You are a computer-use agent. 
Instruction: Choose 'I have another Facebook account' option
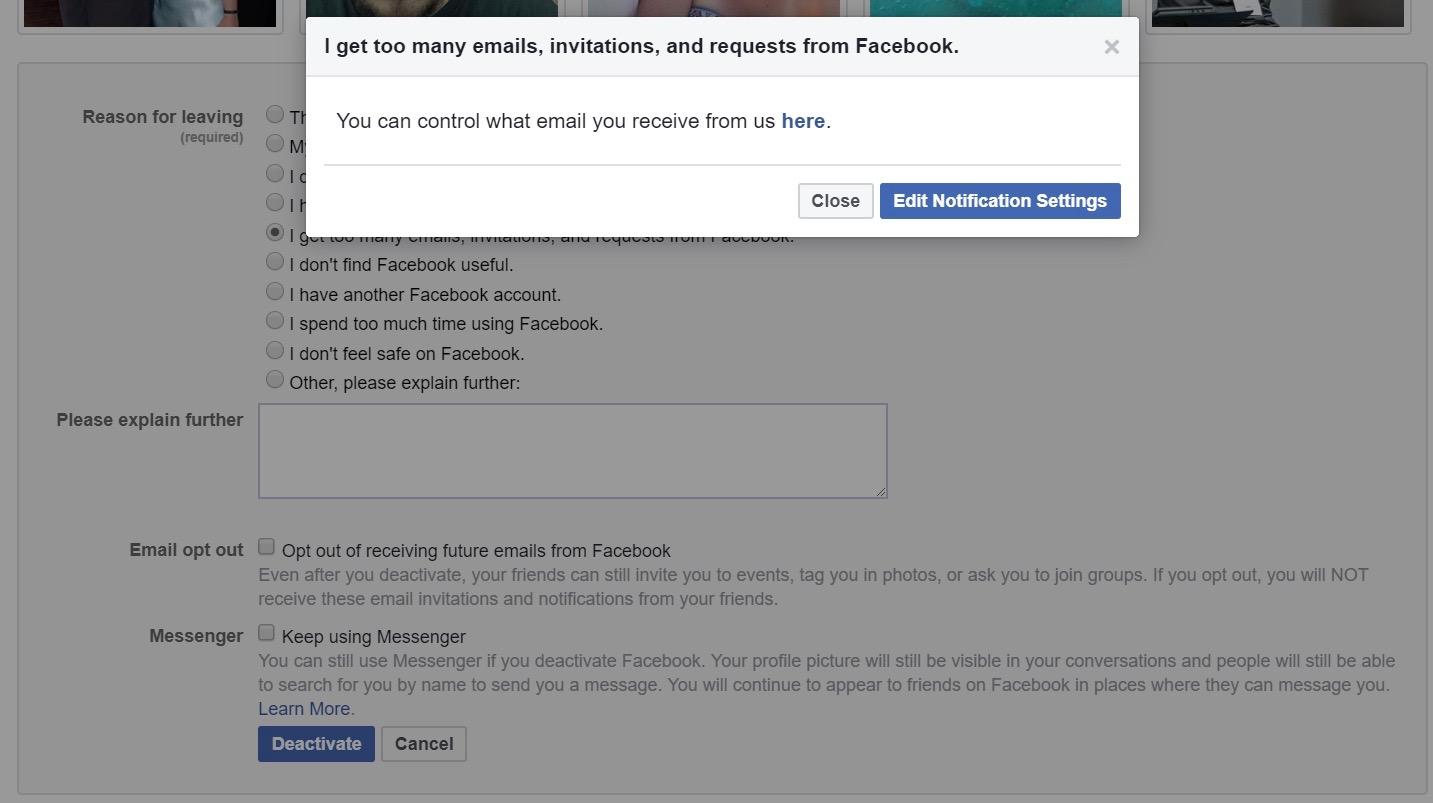point(275,292)
